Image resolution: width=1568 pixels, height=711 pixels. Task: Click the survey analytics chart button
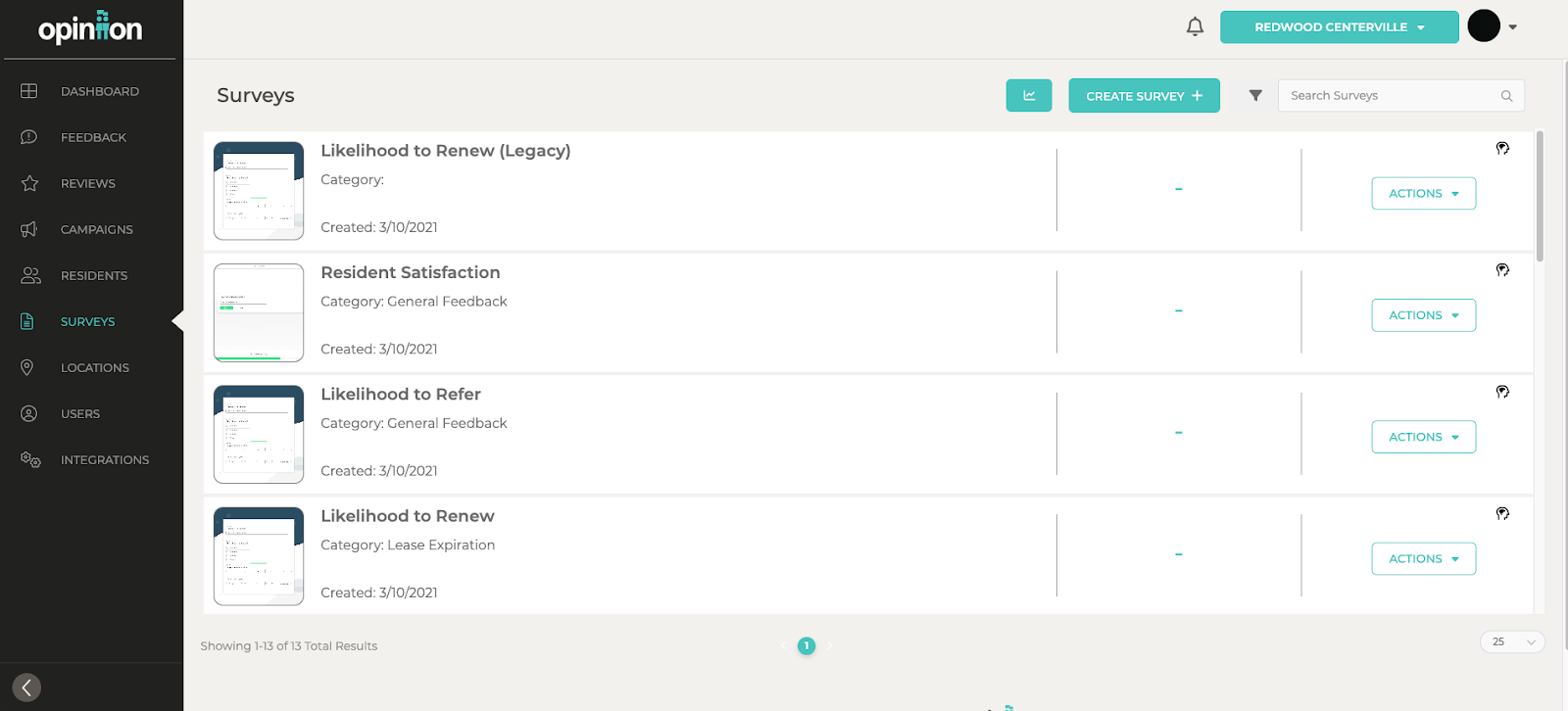(x=1029, y=95)
